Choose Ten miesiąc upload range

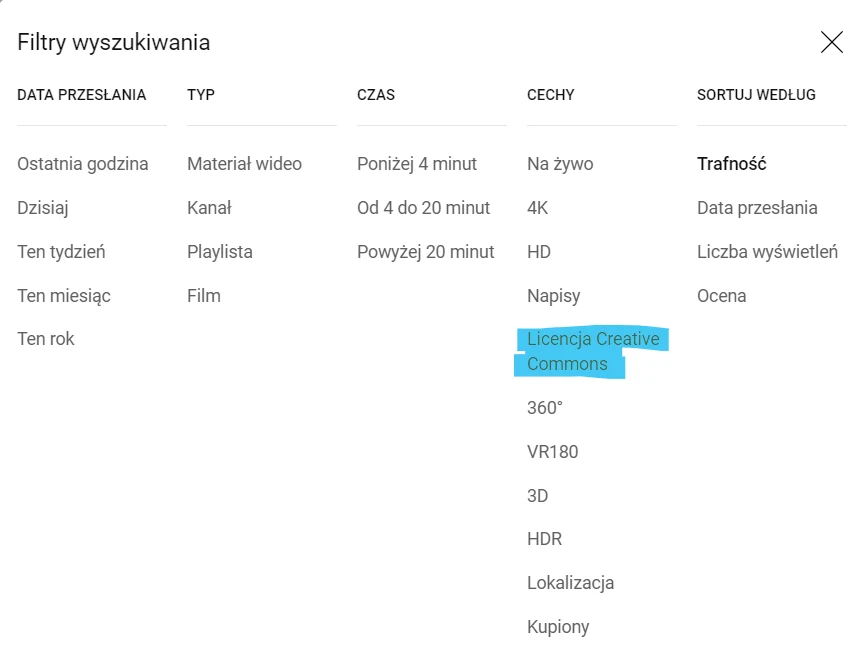(64, 296)
